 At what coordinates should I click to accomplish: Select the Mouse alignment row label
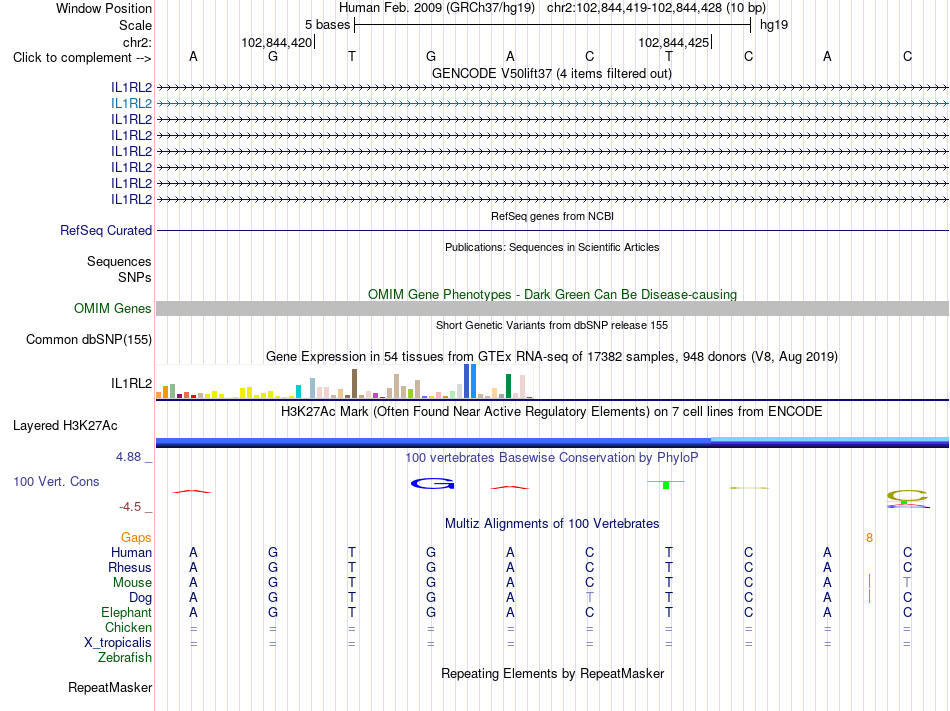pos(132,583)
